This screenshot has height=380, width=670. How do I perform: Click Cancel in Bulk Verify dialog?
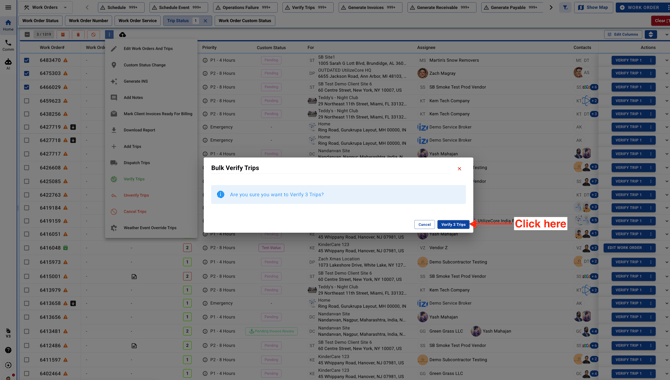(424, 224)
